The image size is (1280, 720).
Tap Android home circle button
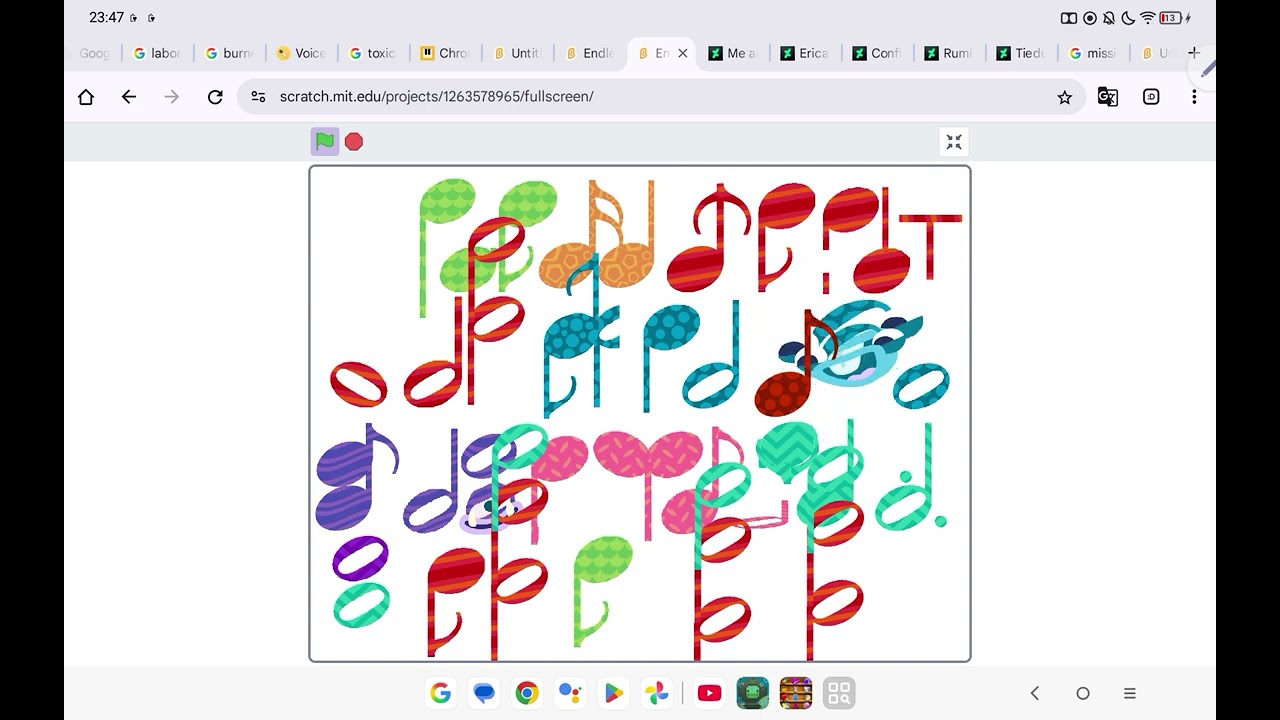[x=1083, y=693]
